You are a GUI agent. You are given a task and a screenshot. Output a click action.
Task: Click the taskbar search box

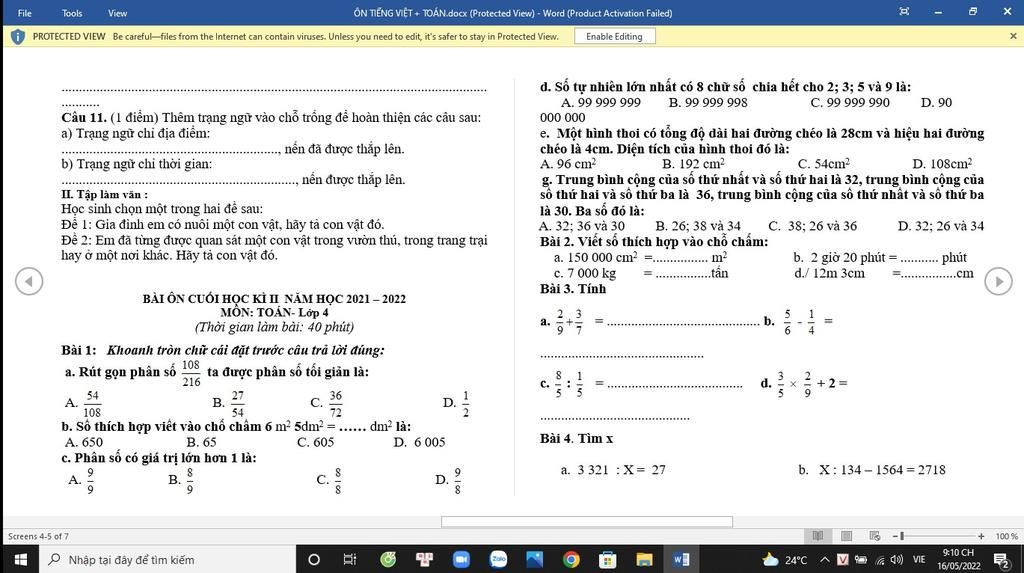pyautogui.click(x=168, y=559)
